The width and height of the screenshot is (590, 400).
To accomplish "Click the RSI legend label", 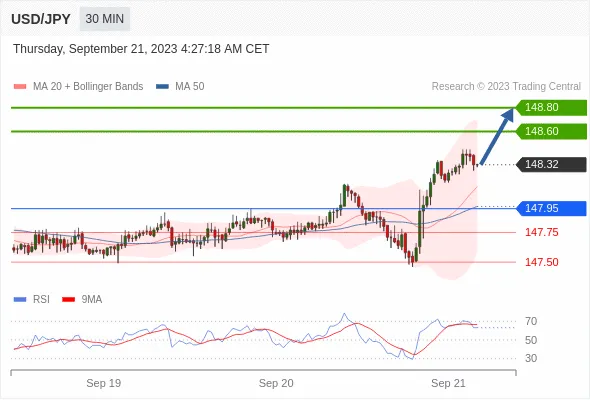I will pyautogui.click(x=41, y=300).
